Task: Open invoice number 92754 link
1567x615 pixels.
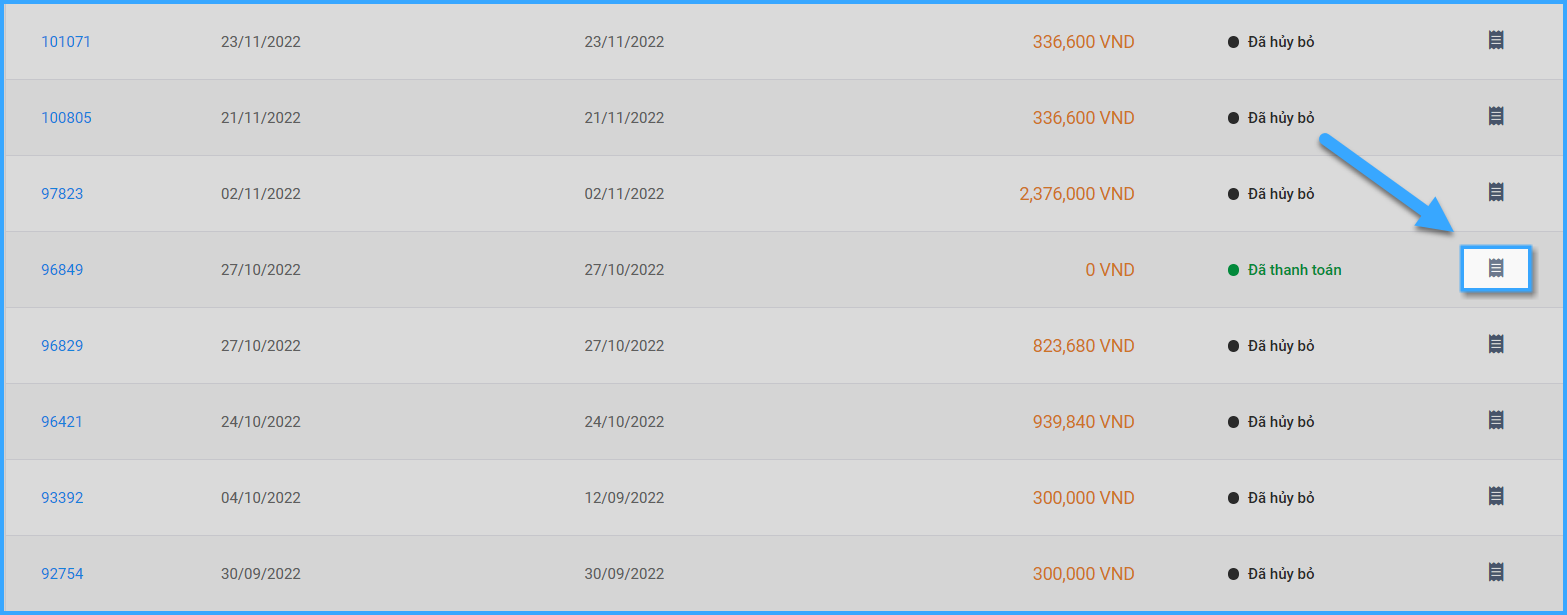Action: pos(62,574)
